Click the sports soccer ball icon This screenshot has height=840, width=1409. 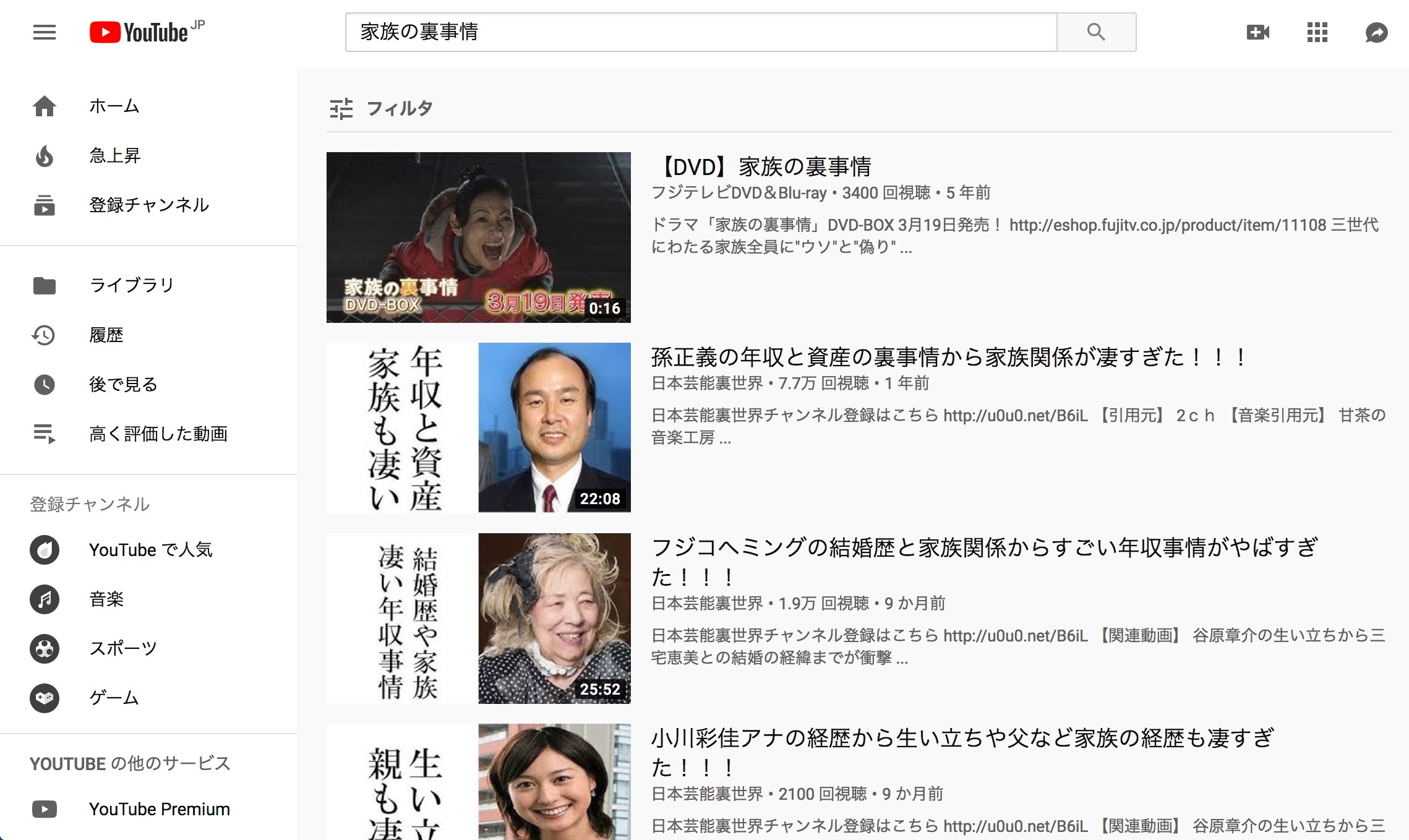(x=45, y=649)
